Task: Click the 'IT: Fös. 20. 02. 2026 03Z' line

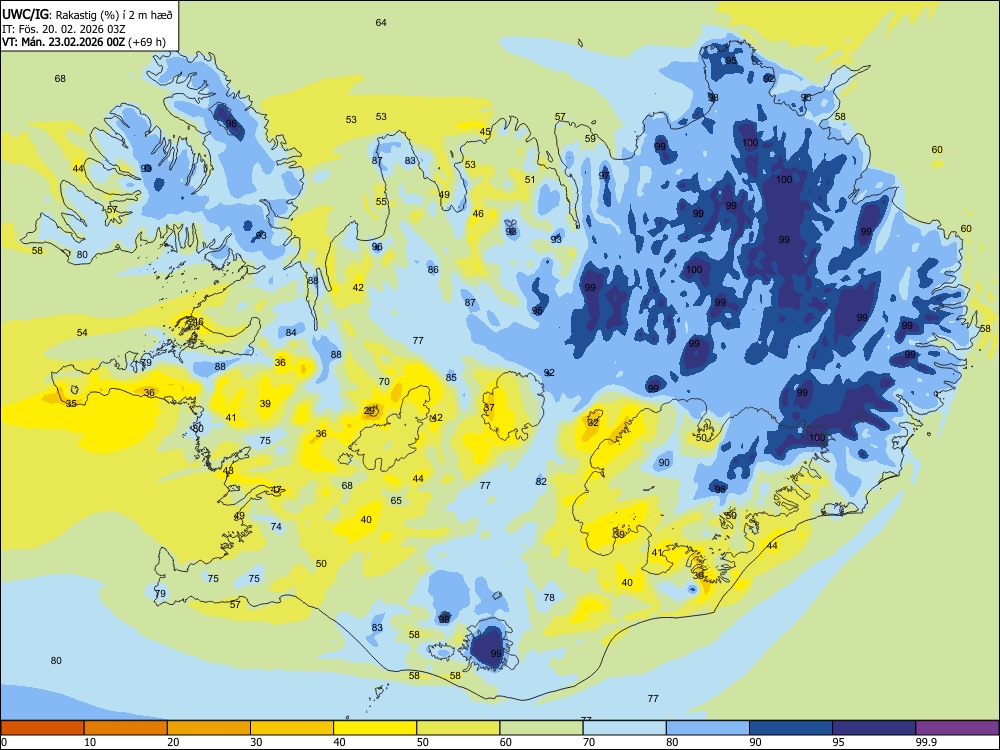Action: (64, 29)
